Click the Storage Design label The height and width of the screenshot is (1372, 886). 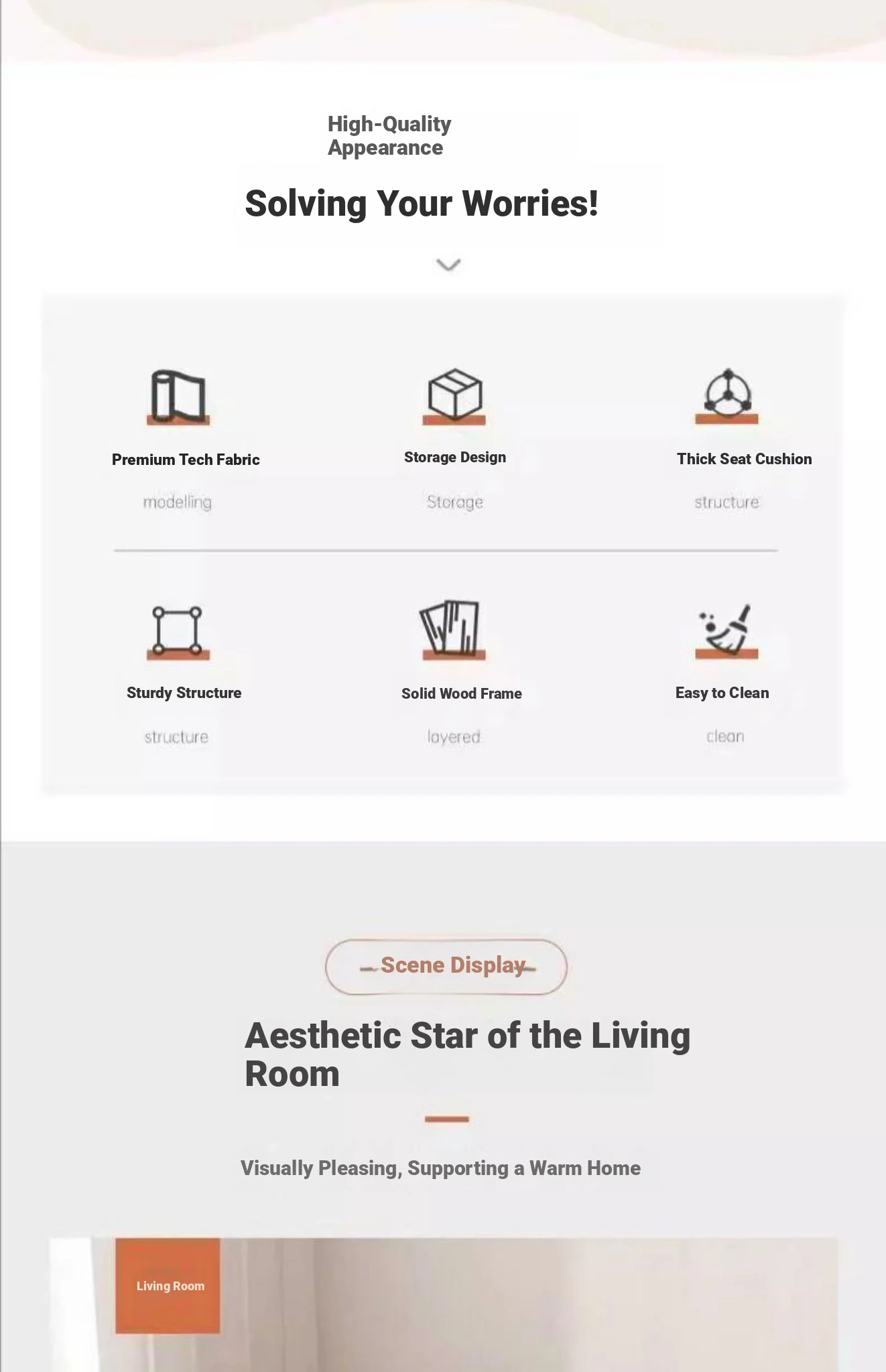[455, 458]
